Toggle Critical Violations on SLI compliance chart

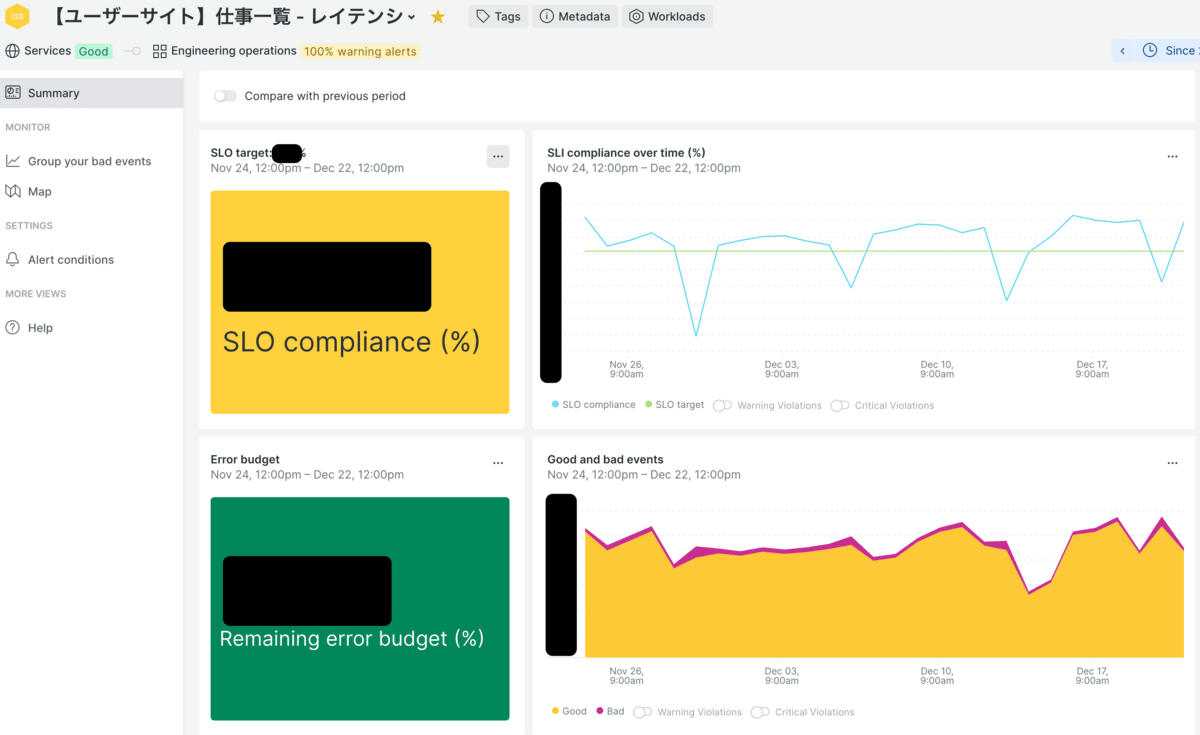(840, 405)
